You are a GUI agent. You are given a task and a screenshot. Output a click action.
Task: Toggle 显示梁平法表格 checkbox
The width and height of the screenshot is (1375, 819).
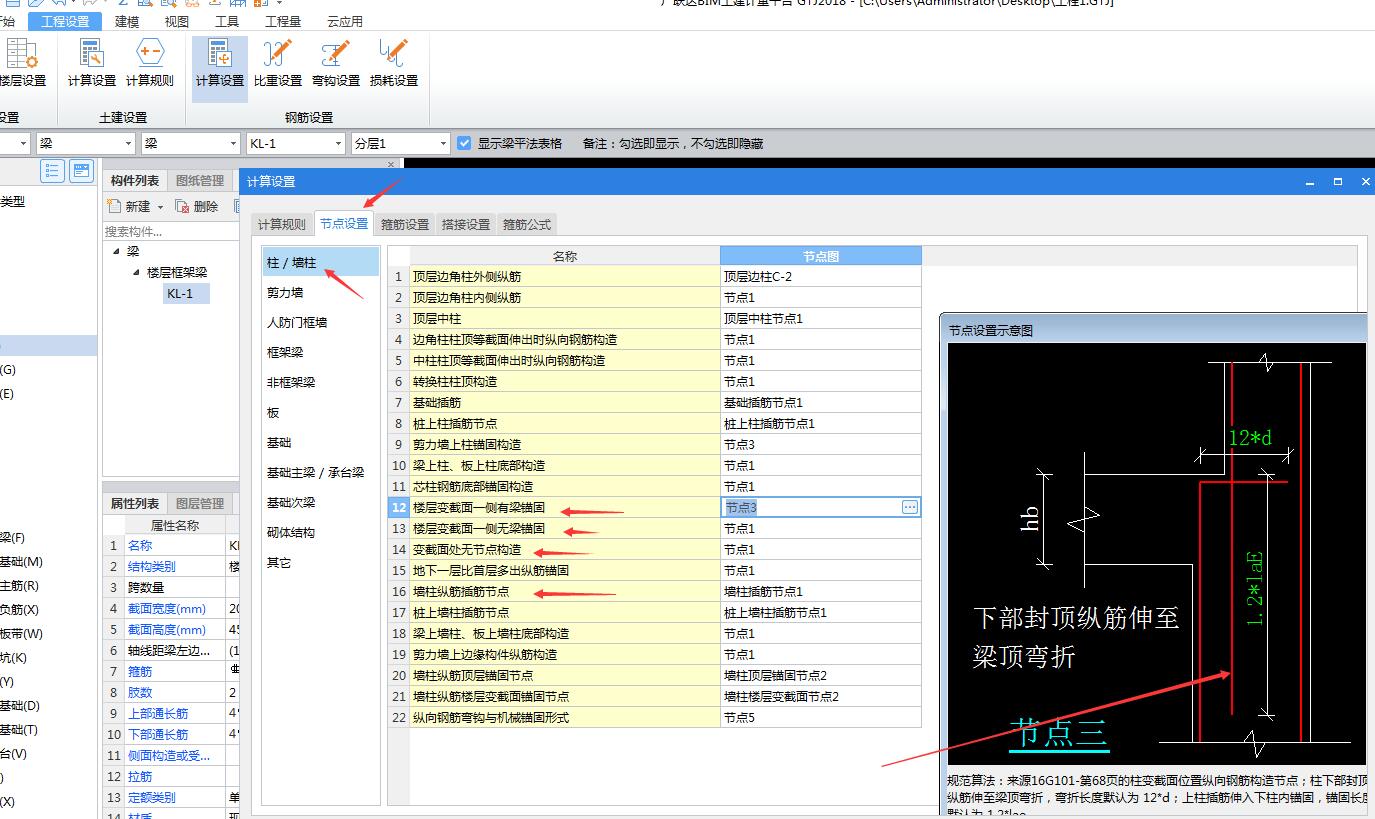pyautogui.click(x=464, y=143)
